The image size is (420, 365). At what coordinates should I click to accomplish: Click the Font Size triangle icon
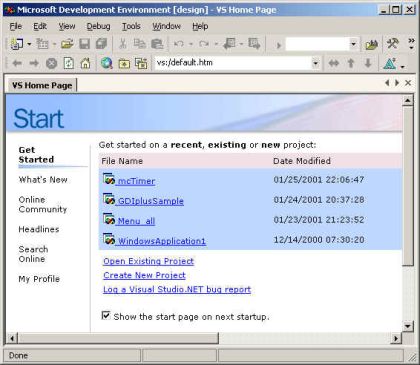(389, 63)
